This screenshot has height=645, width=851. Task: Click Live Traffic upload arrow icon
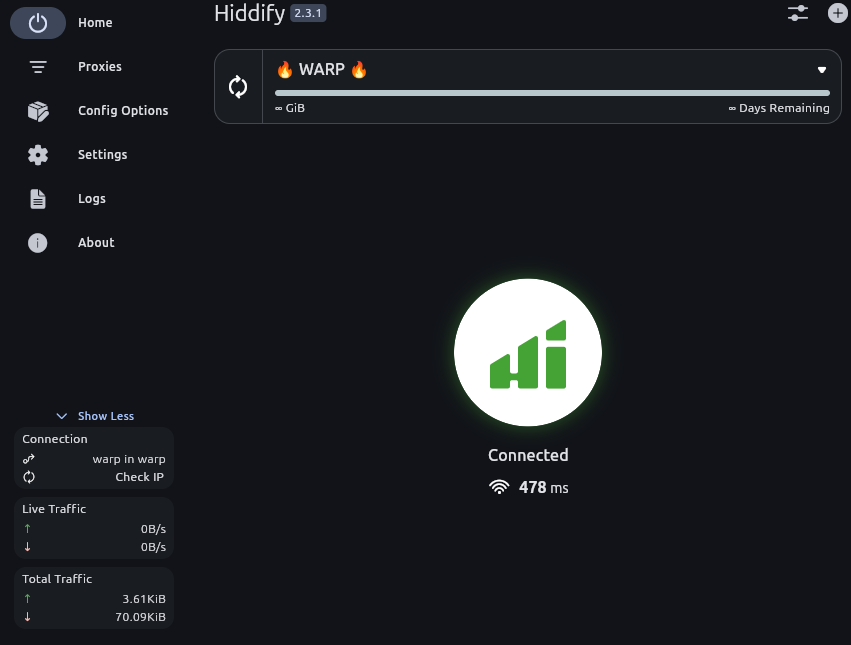click(28, 529)
